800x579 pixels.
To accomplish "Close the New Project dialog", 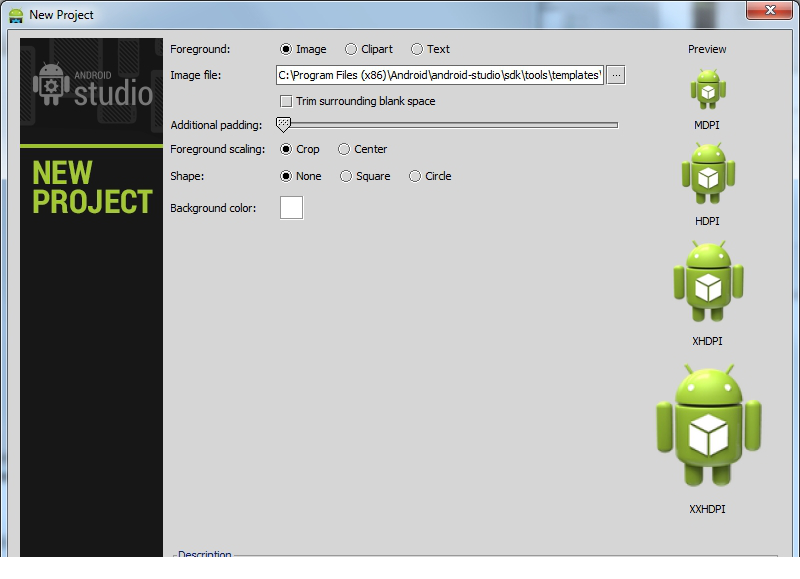I will tap(770, 10).
